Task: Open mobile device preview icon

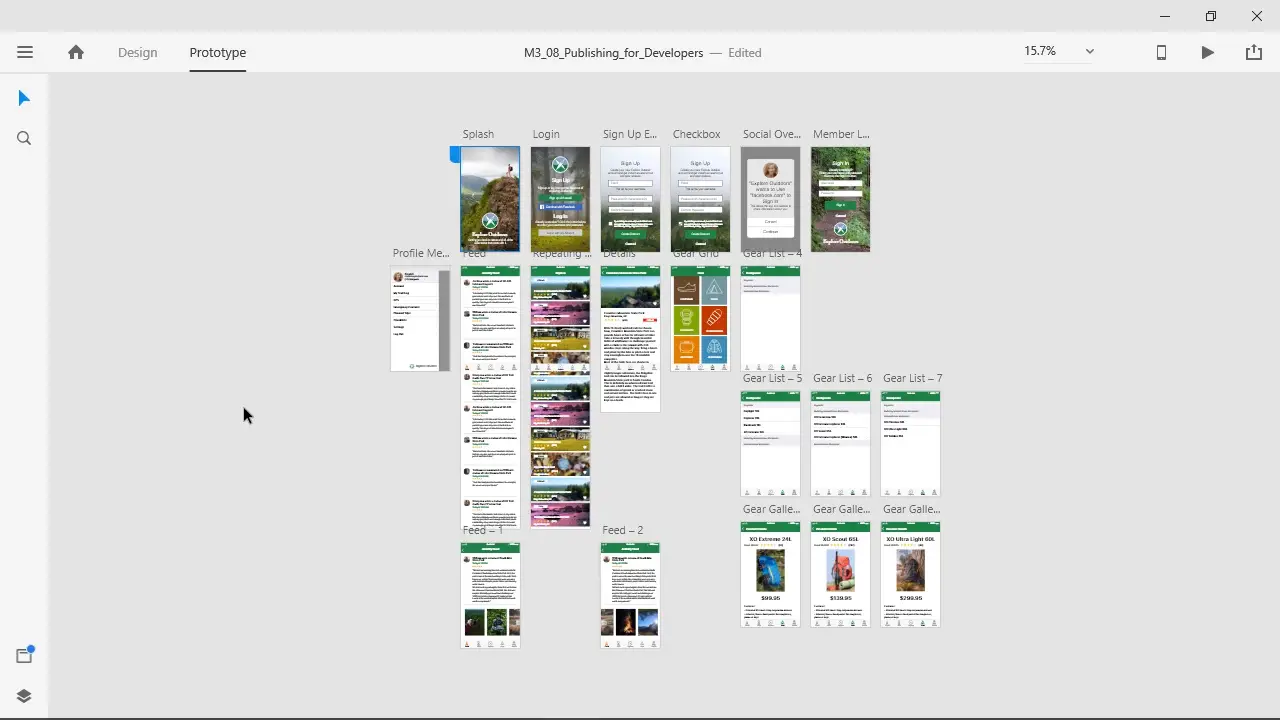Action: [x=1161, y=52]
